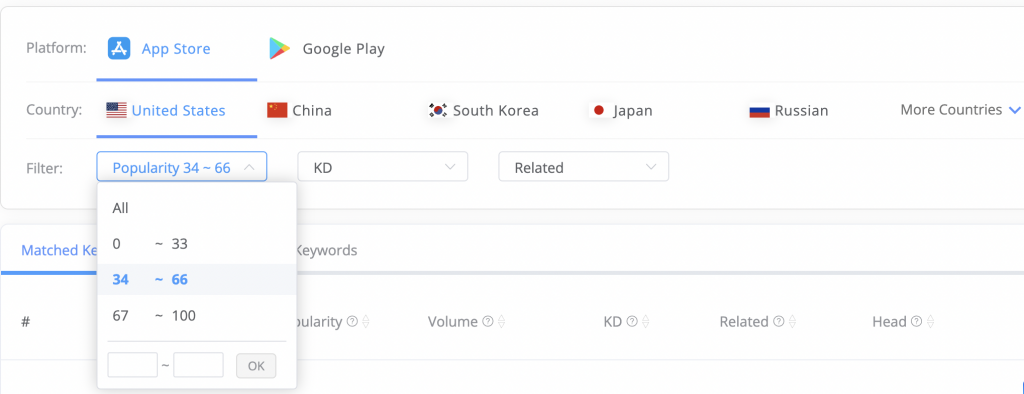Image resolution: width=1024 pixels, height=394 pixels.
Task: Open the Head column help icon
Action: pos(916,321)
